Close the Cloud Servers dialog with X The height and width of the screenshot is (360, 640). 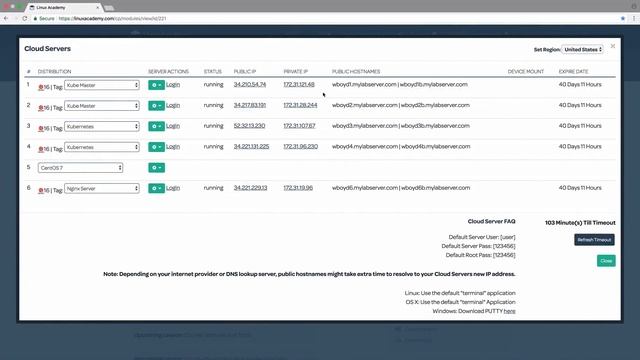click(613, 46)
